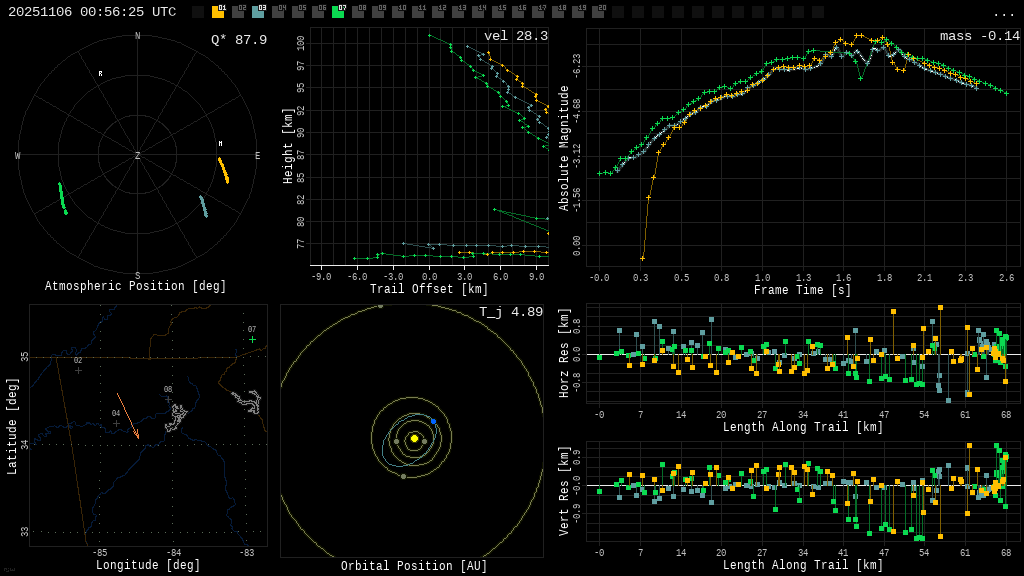Toggle station 01 orange indicator
Image resolution: width=1024 pixels, height=576 pixels.
pos(218,12)
